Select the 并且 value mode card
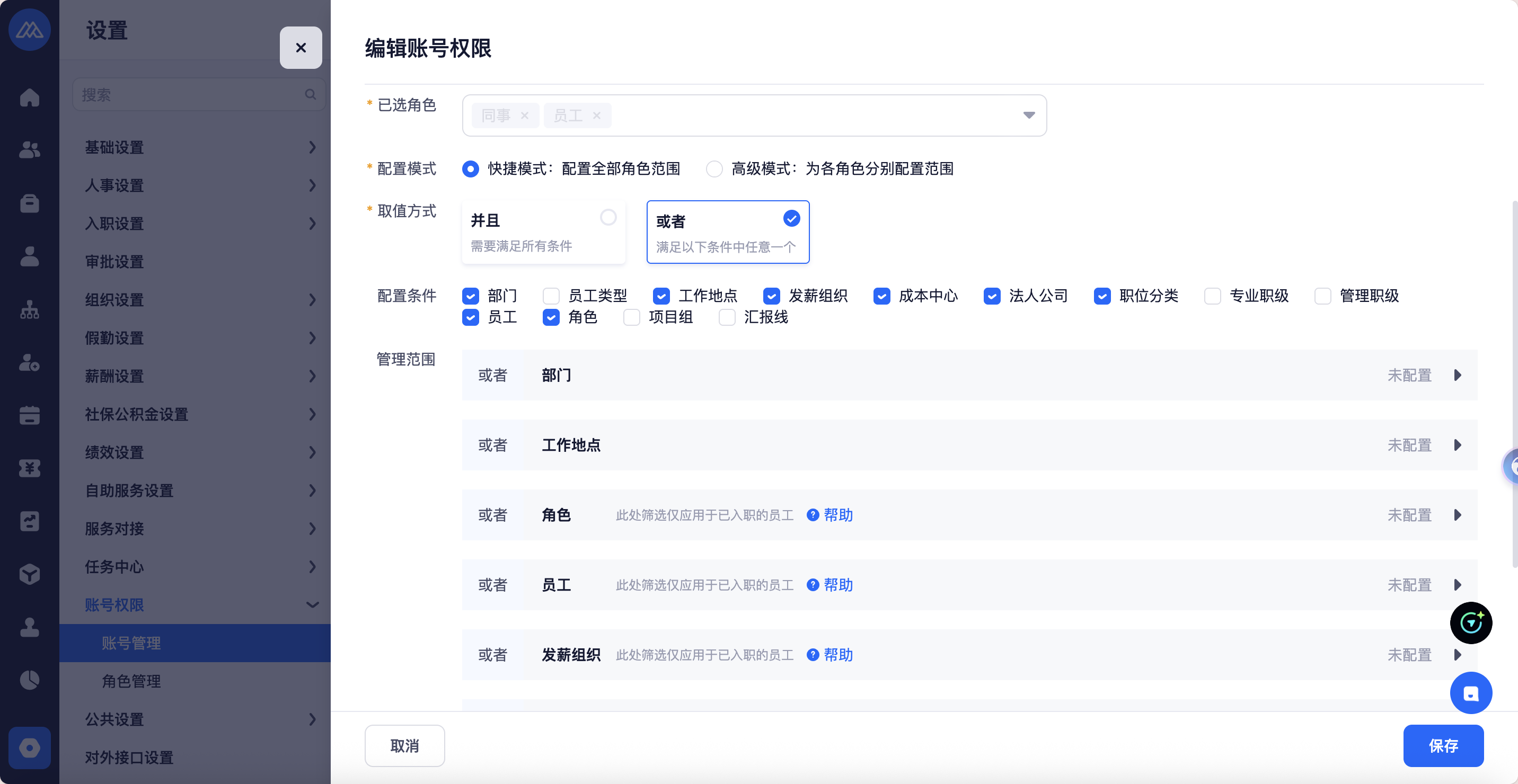 tap(543, 231)
